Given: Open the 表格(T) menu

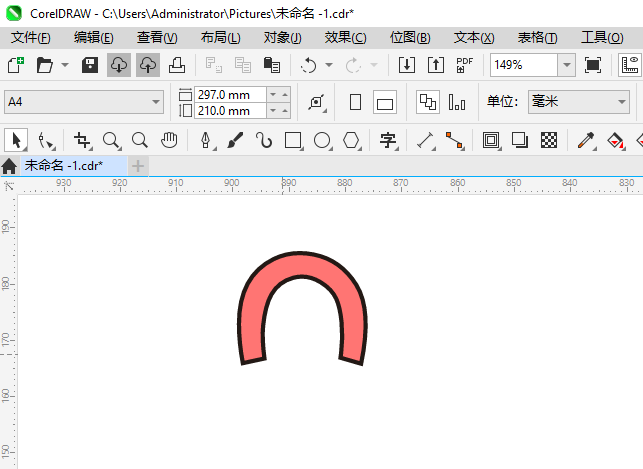Looking at the screenshot, I should (538, 38).
